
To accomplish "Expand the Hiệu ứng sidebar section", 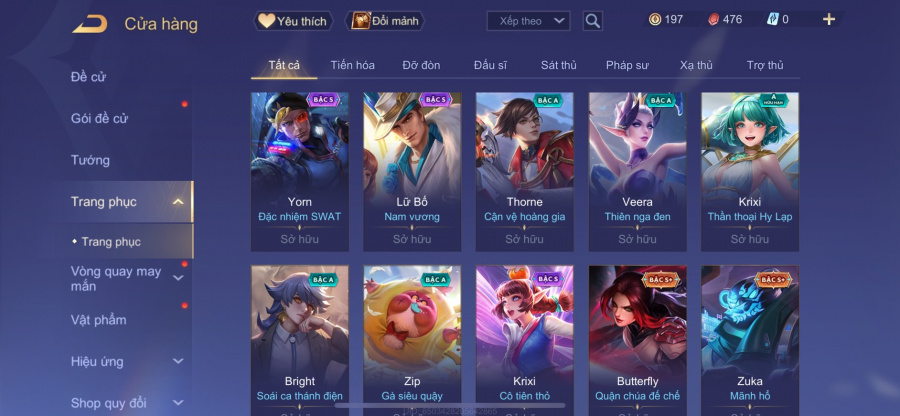I will [x=179, y=361].
